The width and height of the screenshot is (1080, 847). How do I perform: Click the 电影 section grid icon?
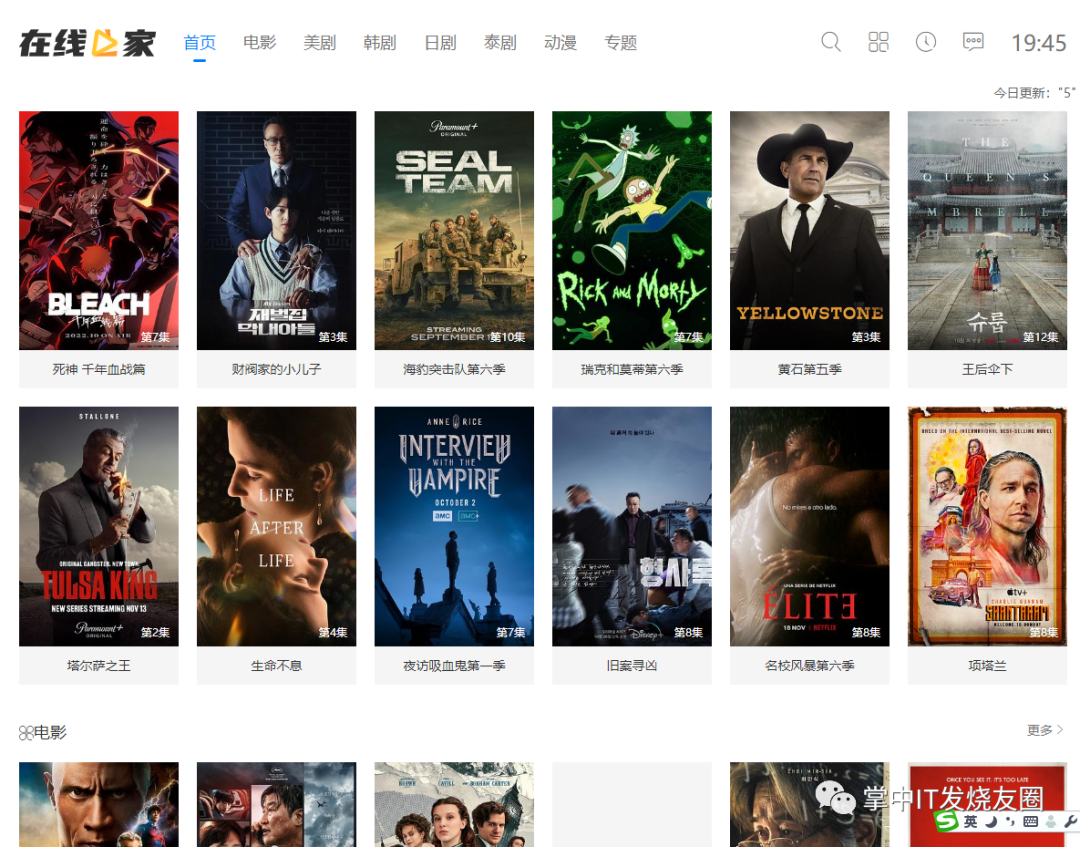(26, 733)
